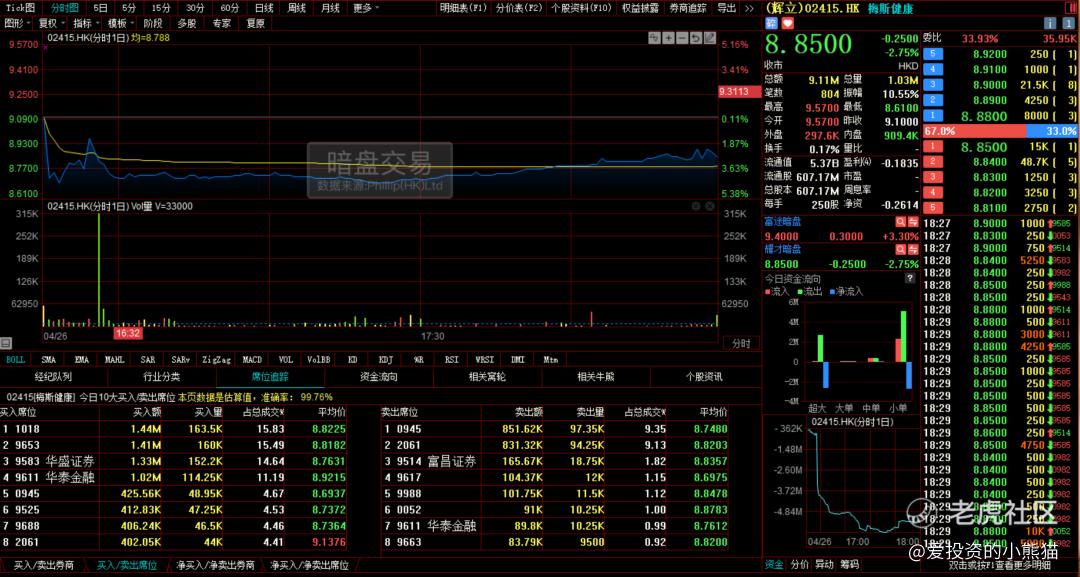Viewport: 1080px width, 577px height.
Task: Click the zoom-in plus icon on chart toolbar
Action: coord(667,38)
